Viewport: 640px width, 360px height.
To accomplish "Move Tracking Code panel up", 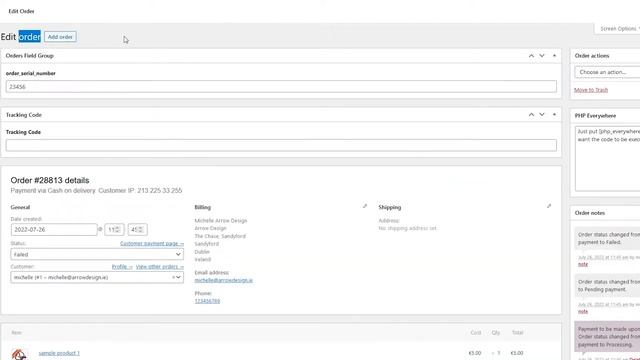I will [531, 115].
